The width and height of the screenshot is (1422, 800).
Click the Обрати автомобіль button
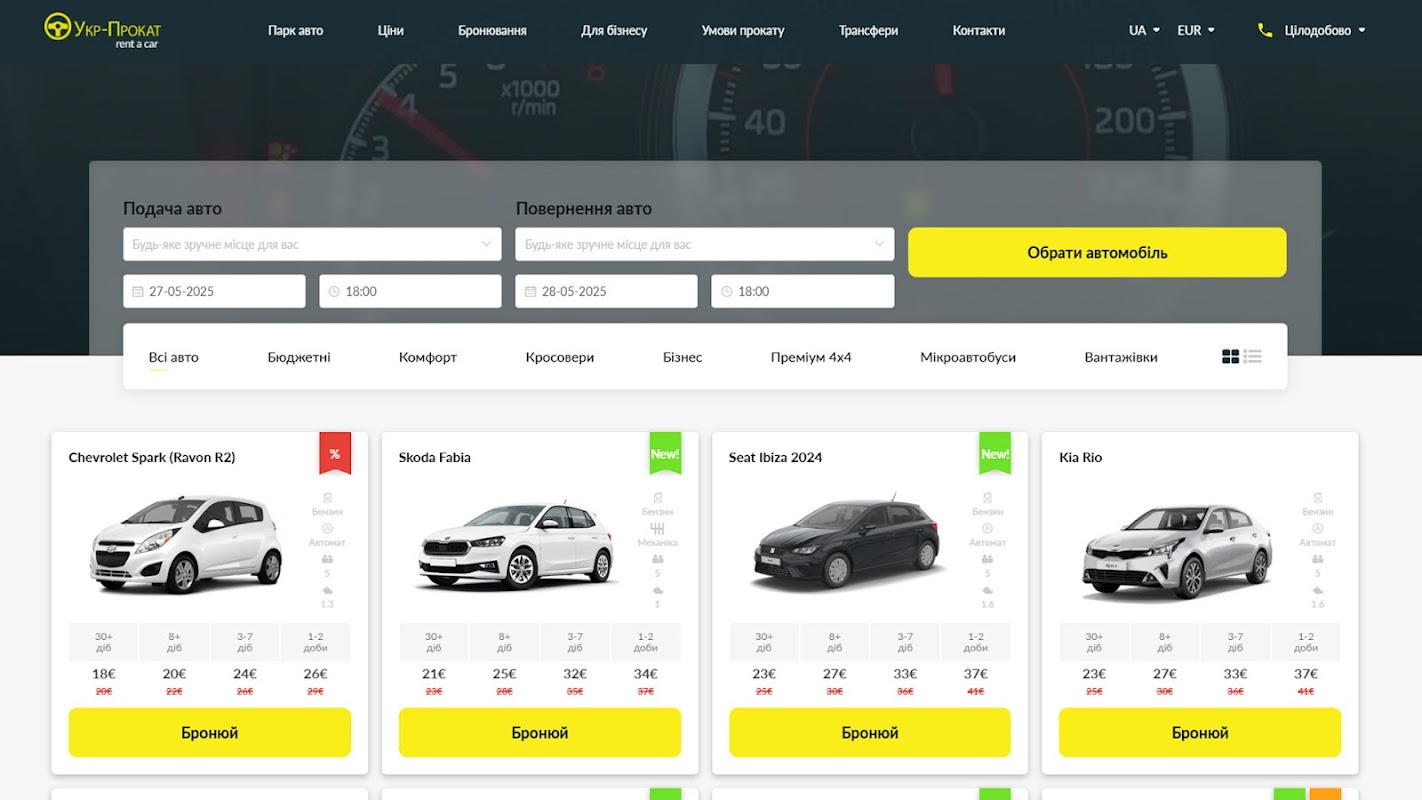pos(1097,253)
